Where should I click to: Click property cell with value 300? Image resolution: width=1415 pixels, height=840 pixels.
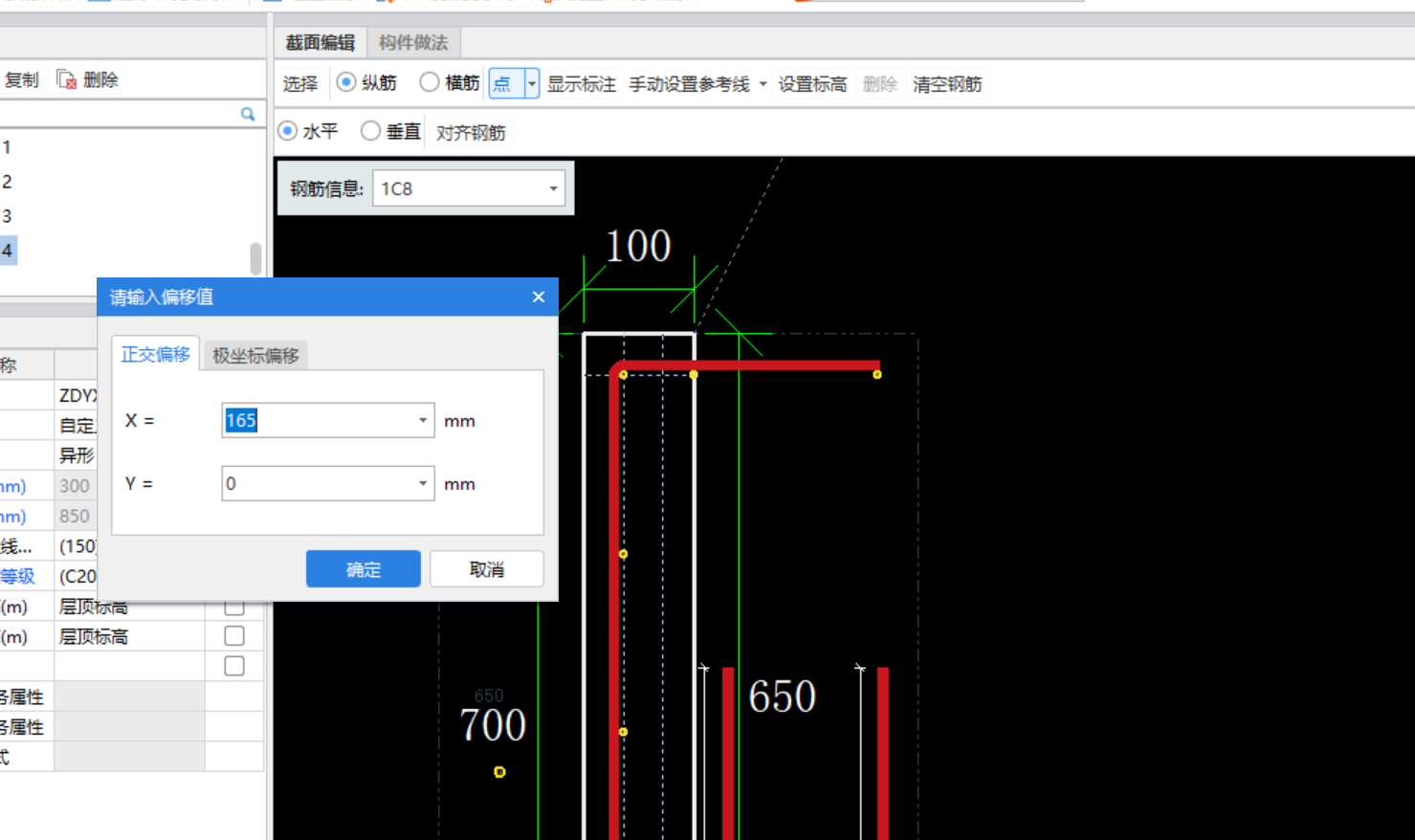[129, 486]
